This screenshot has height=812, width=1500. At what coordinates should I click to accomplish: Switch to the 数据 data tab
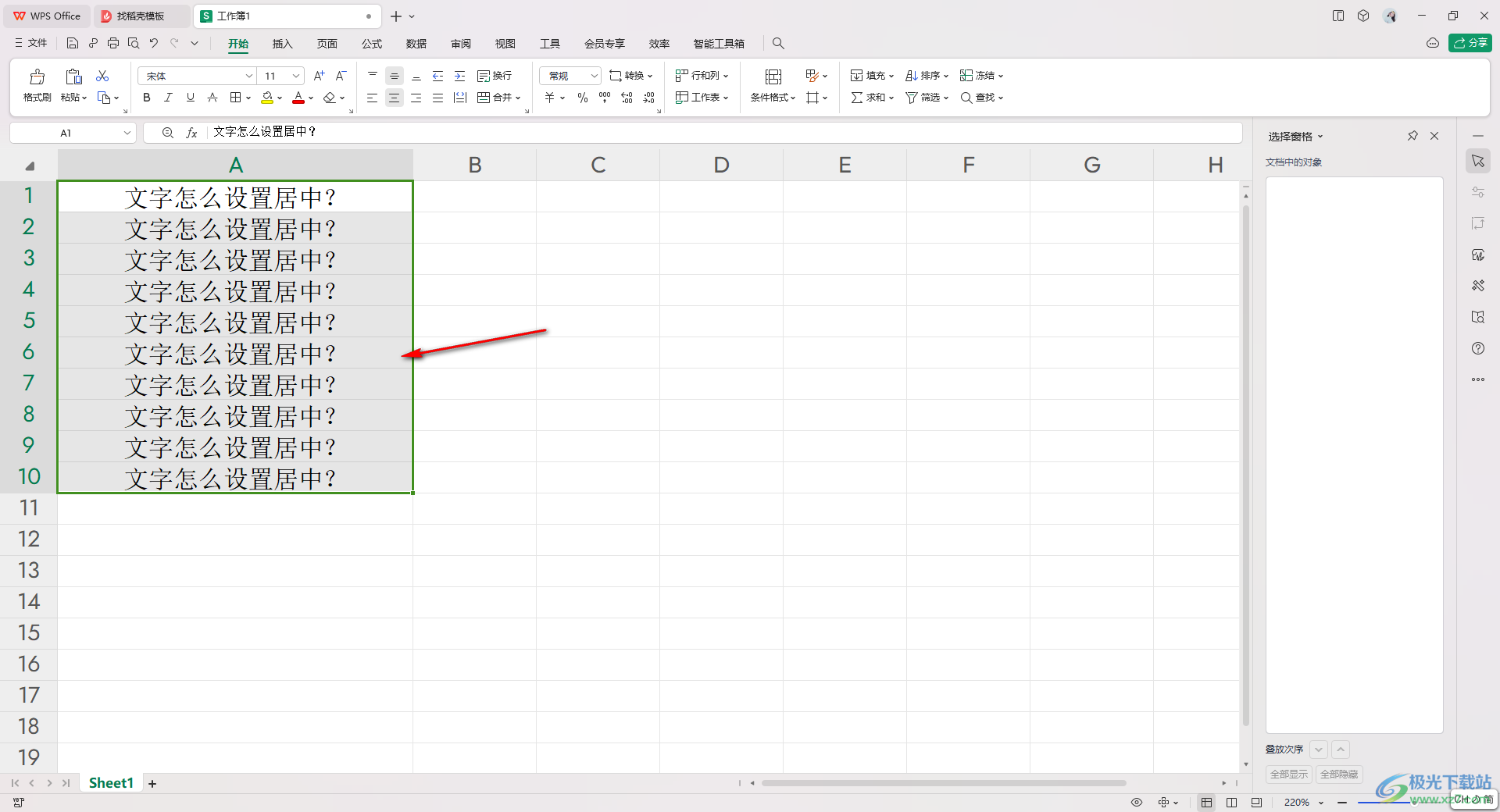[416, 44]
